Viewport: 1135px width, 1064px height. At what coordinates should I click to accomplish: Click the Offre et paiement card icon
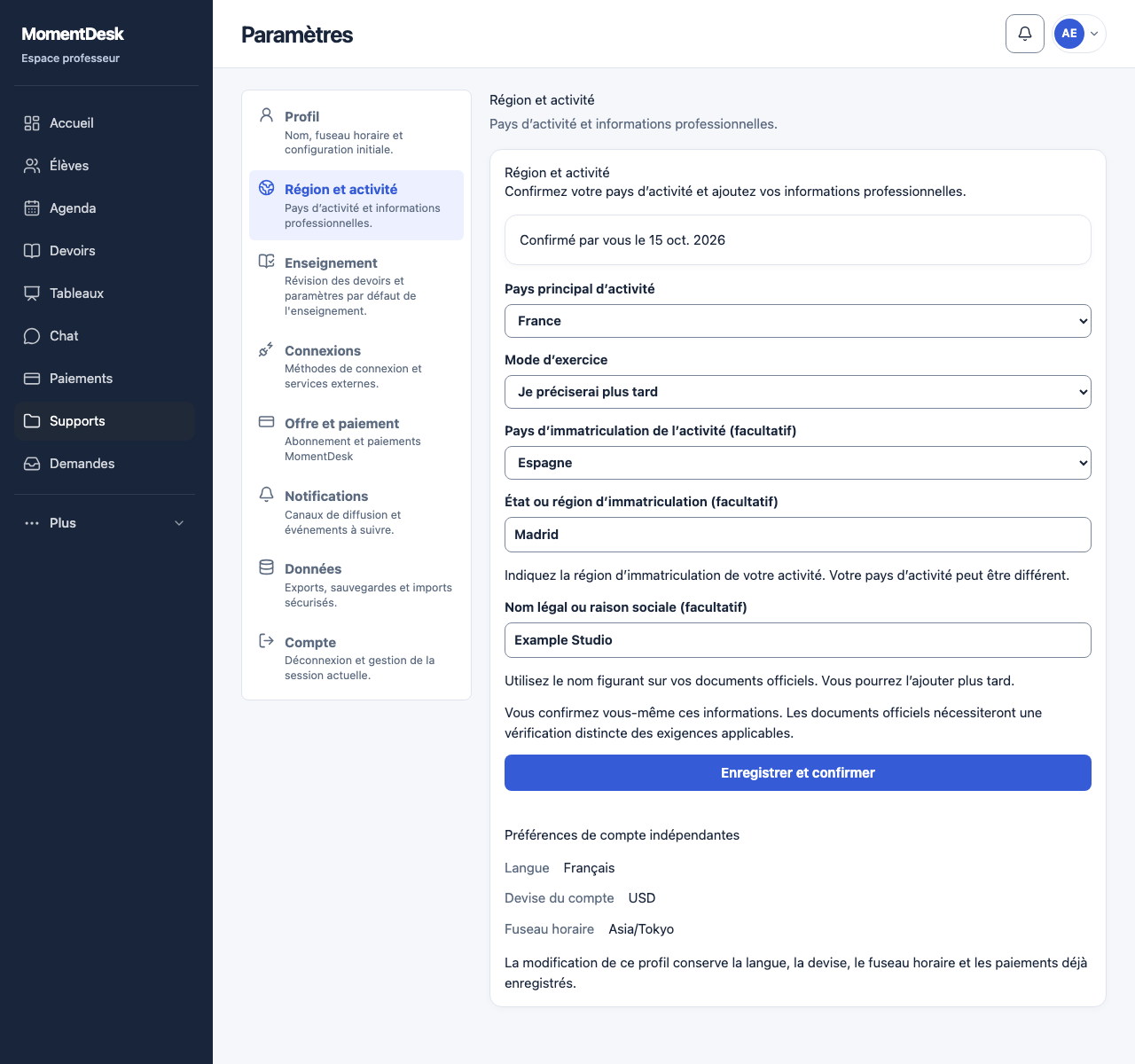266,422
